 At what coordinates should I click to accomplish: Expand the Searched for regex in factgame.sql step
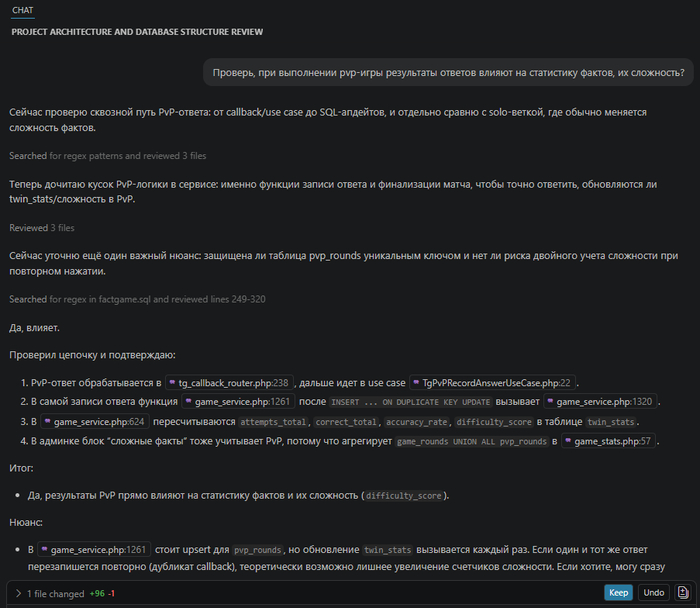point(137,299)
